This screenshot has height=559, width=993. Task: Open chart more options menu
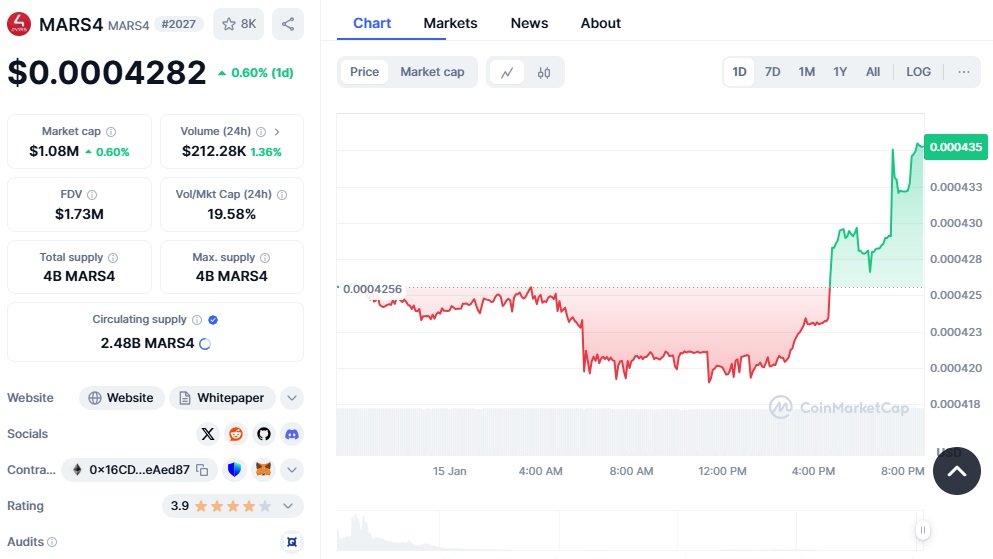coord(963,72)
